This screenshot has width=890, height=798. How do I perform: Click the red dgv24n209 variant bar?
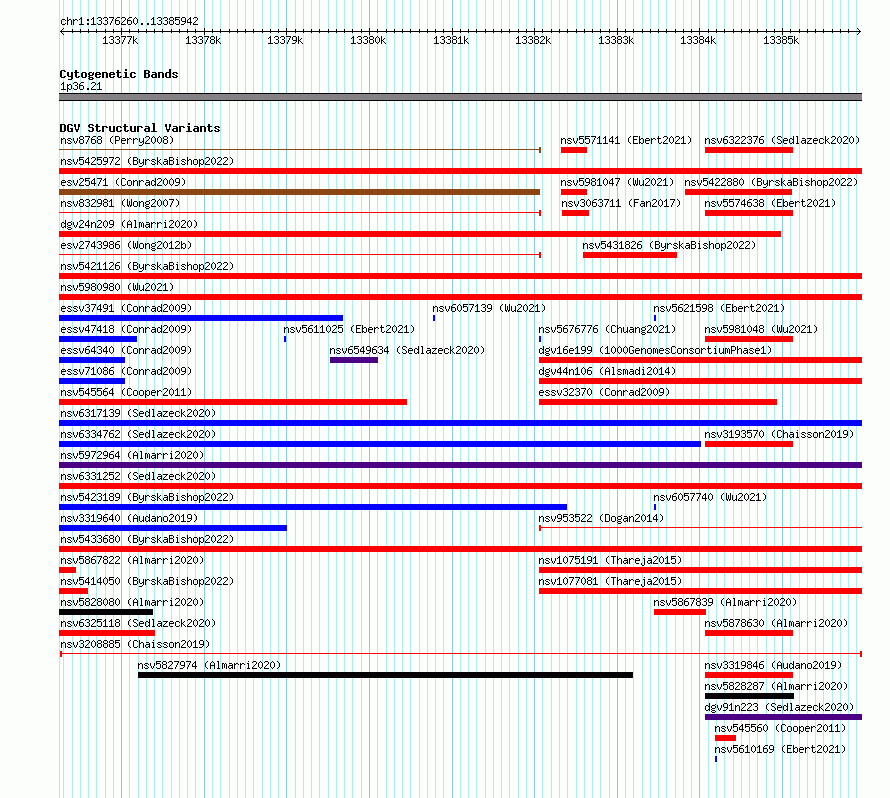(x=420, y=234)
